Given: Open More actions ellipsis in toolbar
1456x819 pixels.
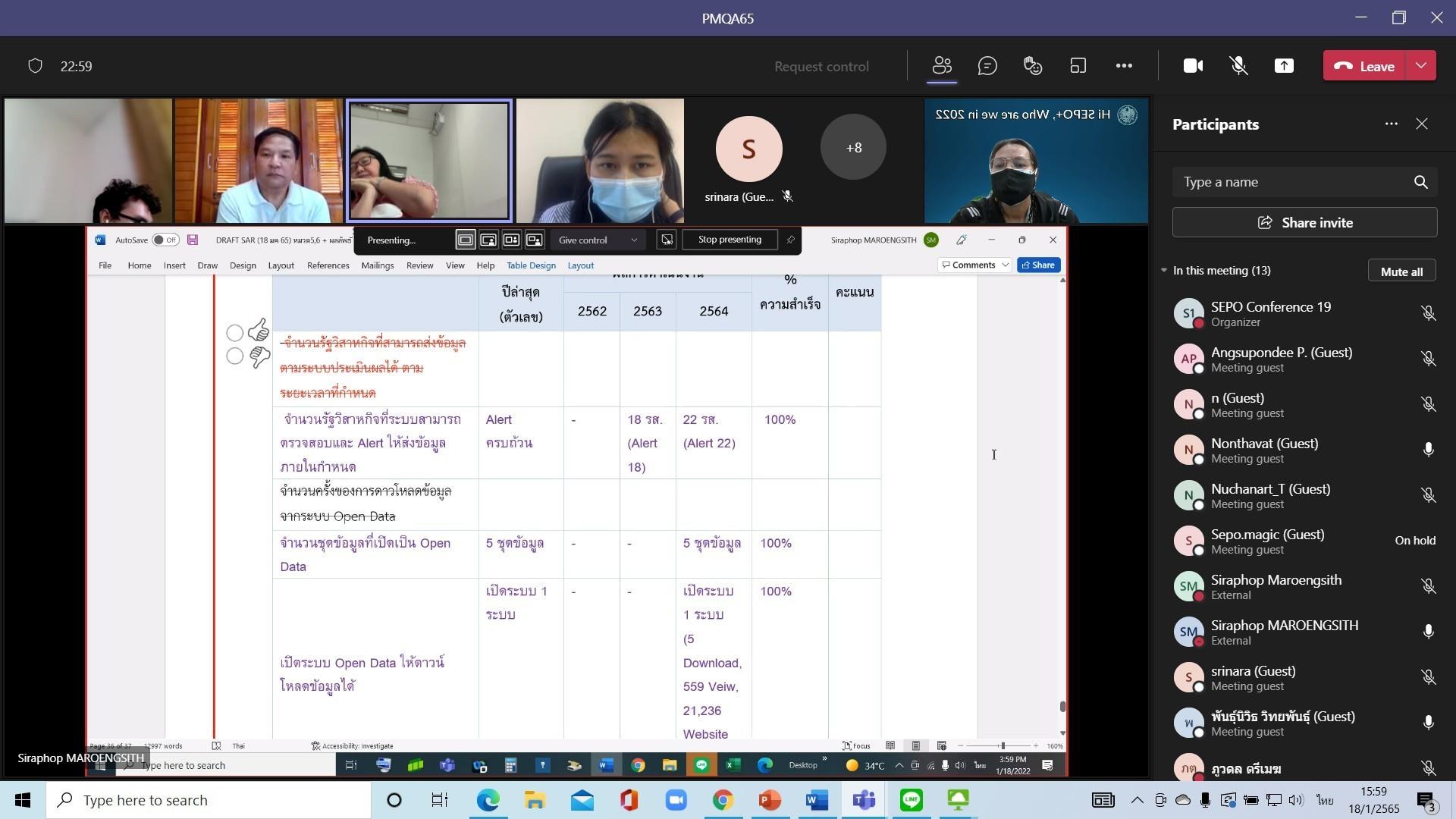Looking at the screenshot, I should tap(1124, 66).
